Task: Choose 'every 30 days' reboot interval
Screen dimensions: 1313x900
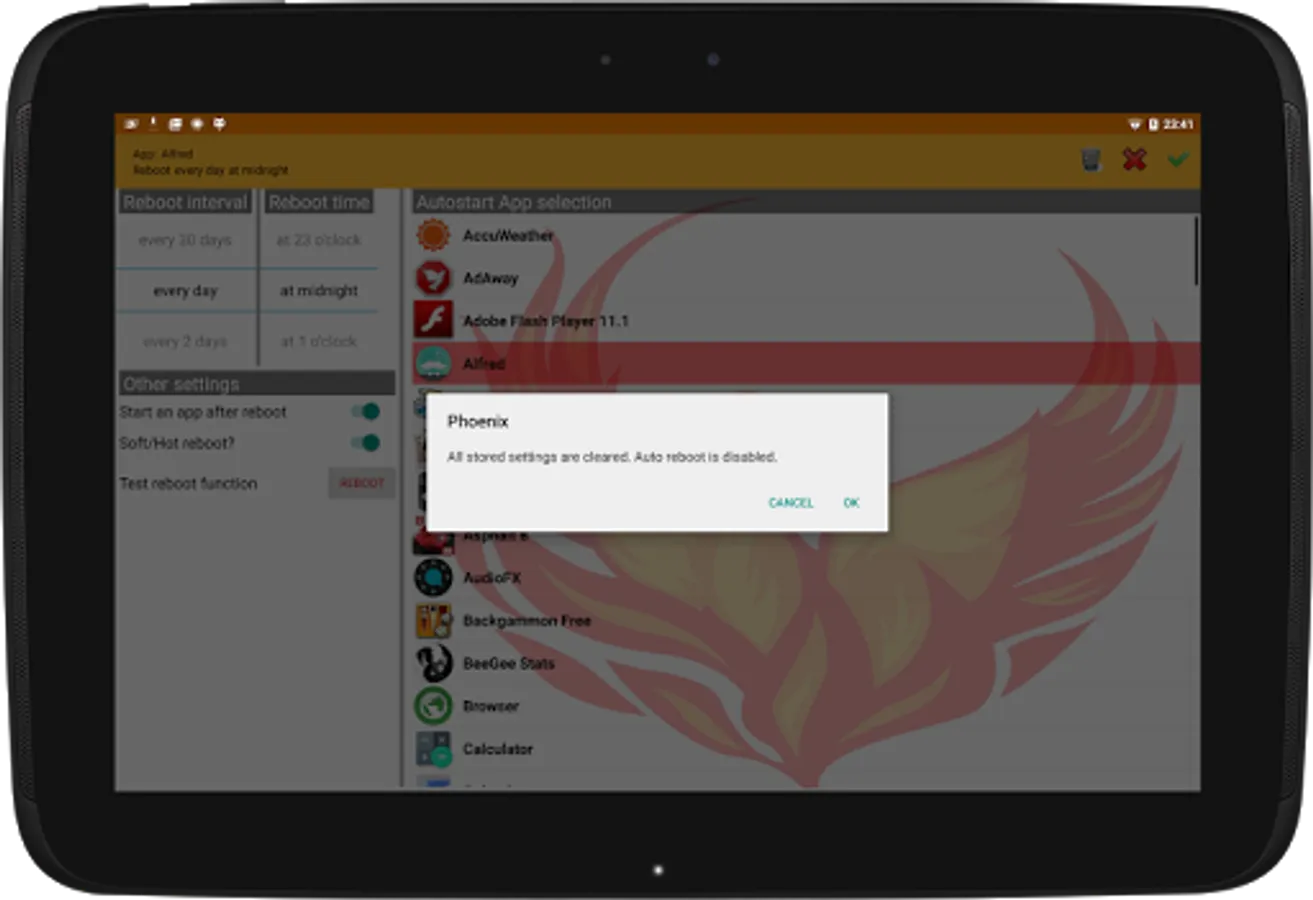Action: tap(185, 240)
